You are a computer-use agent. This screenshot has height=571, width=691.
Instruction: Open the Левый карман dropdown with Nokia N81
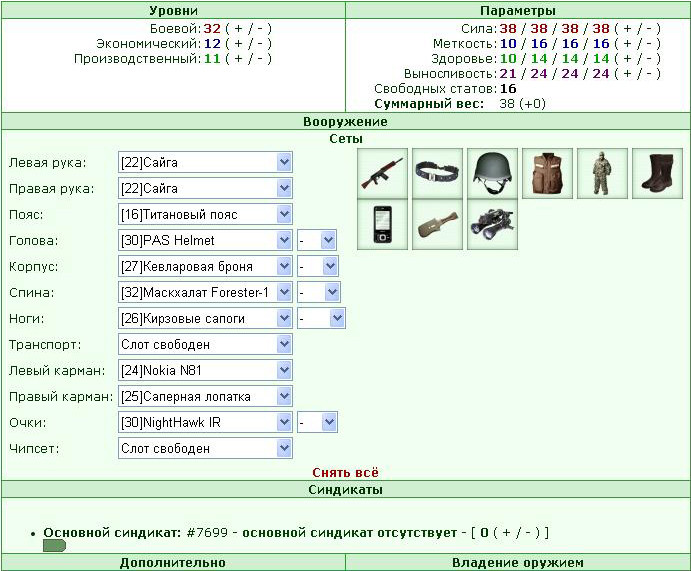205,371
